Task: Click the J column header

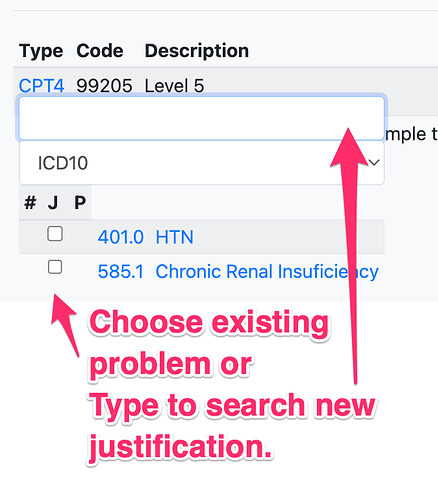Action: 53,202
